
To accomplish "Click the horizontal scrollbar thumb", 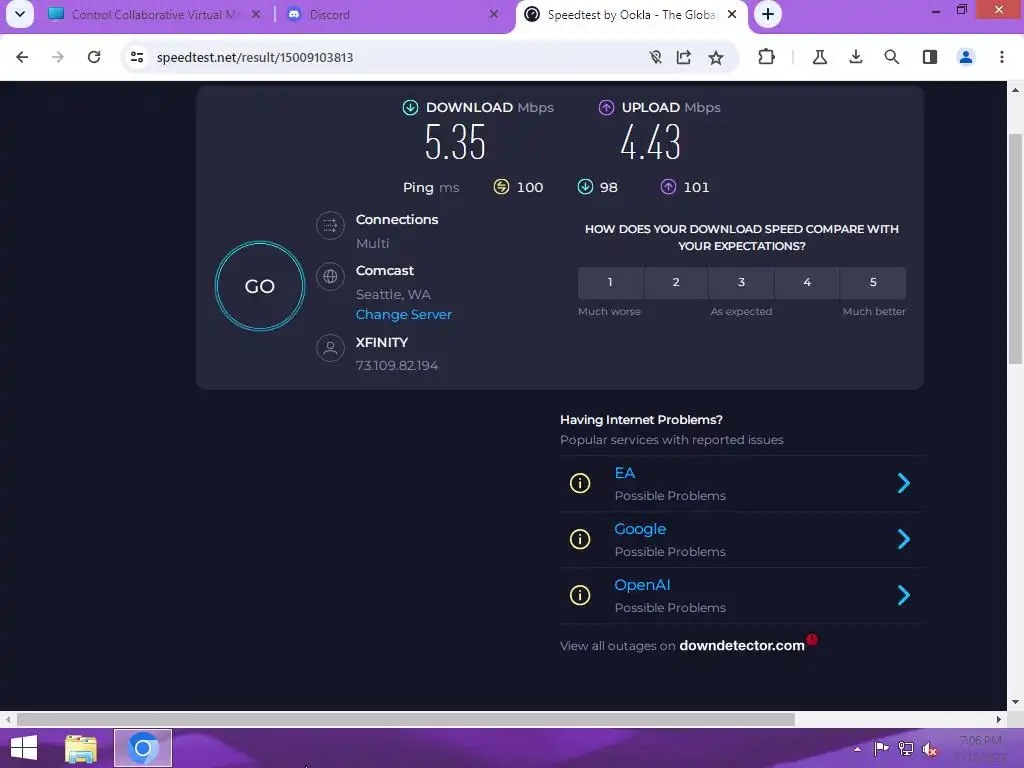I will 406,720.
